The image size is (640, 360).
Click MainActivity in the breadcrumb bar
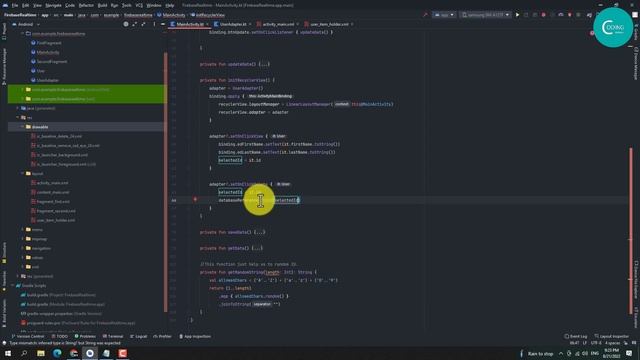(174, 15)
